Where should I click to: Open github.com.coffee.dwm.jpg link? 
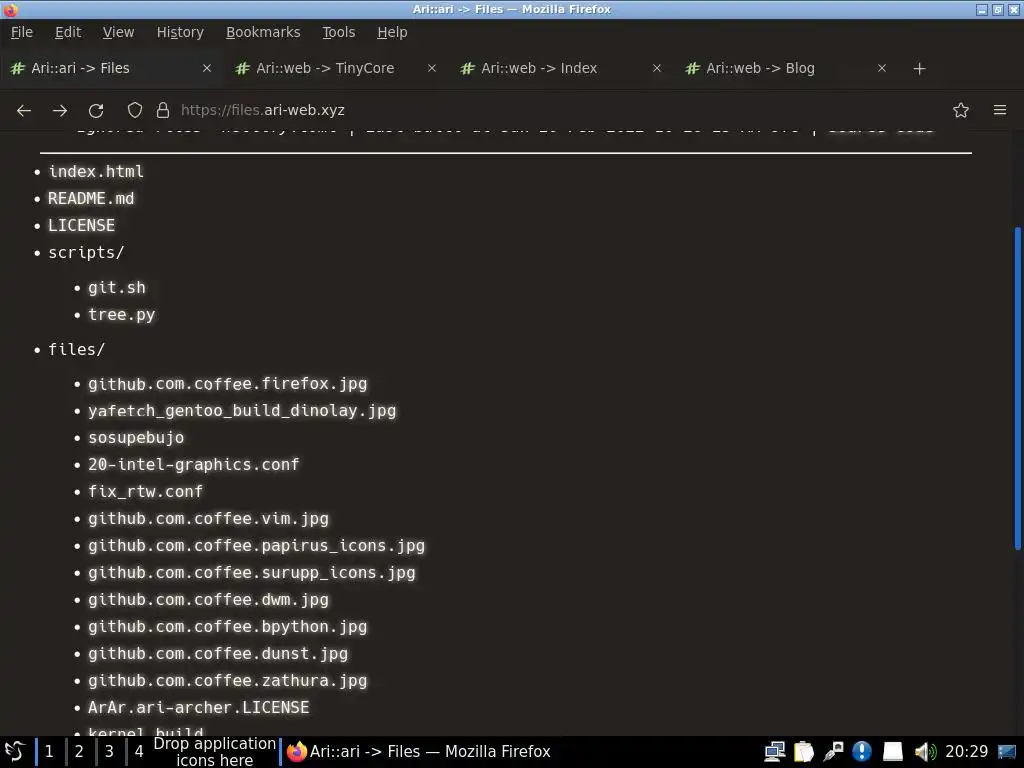pyautogui.click(x=208, y=600)
